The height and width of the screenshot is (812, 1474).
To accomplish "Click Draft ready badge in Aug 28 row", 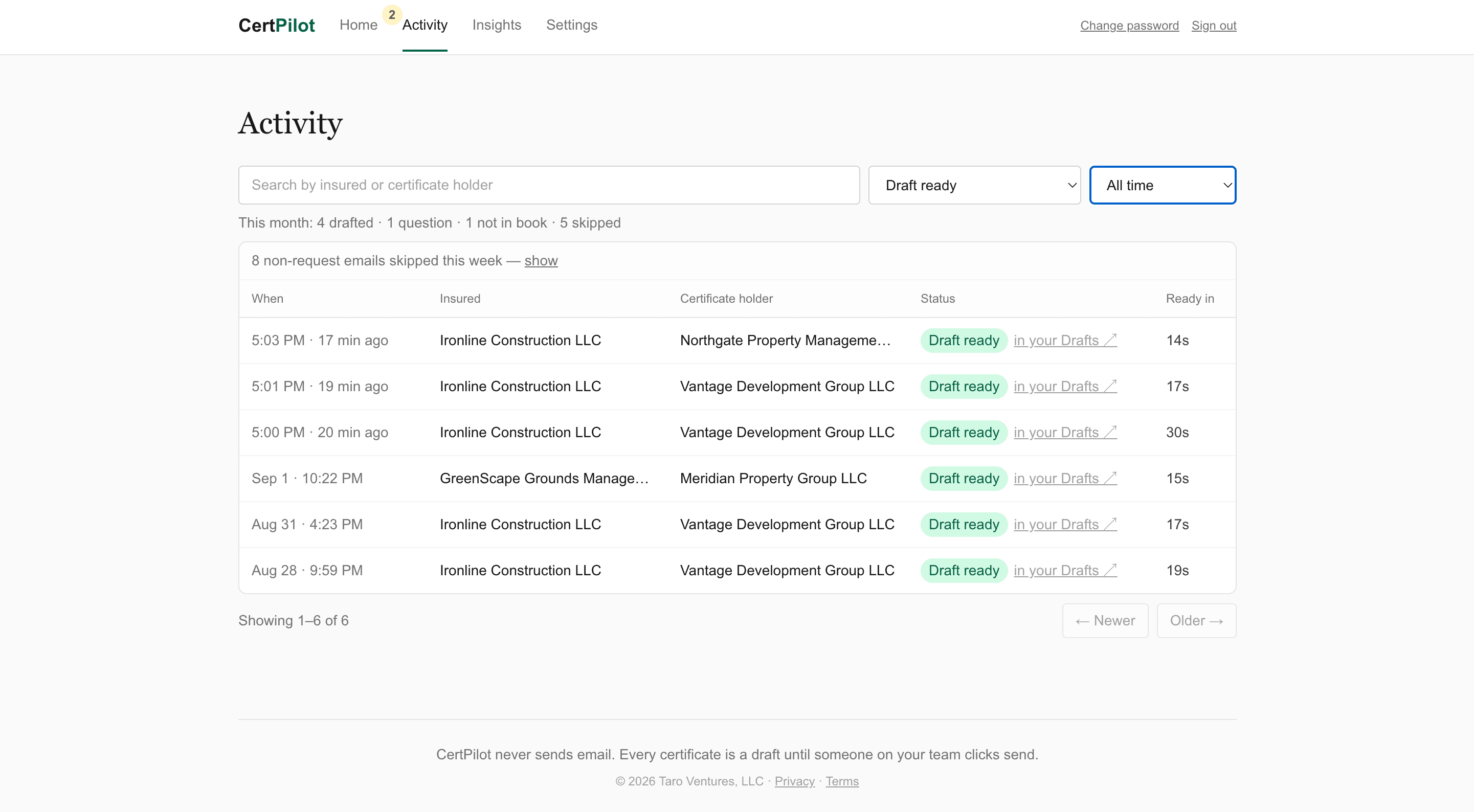I will coord(964,571).
